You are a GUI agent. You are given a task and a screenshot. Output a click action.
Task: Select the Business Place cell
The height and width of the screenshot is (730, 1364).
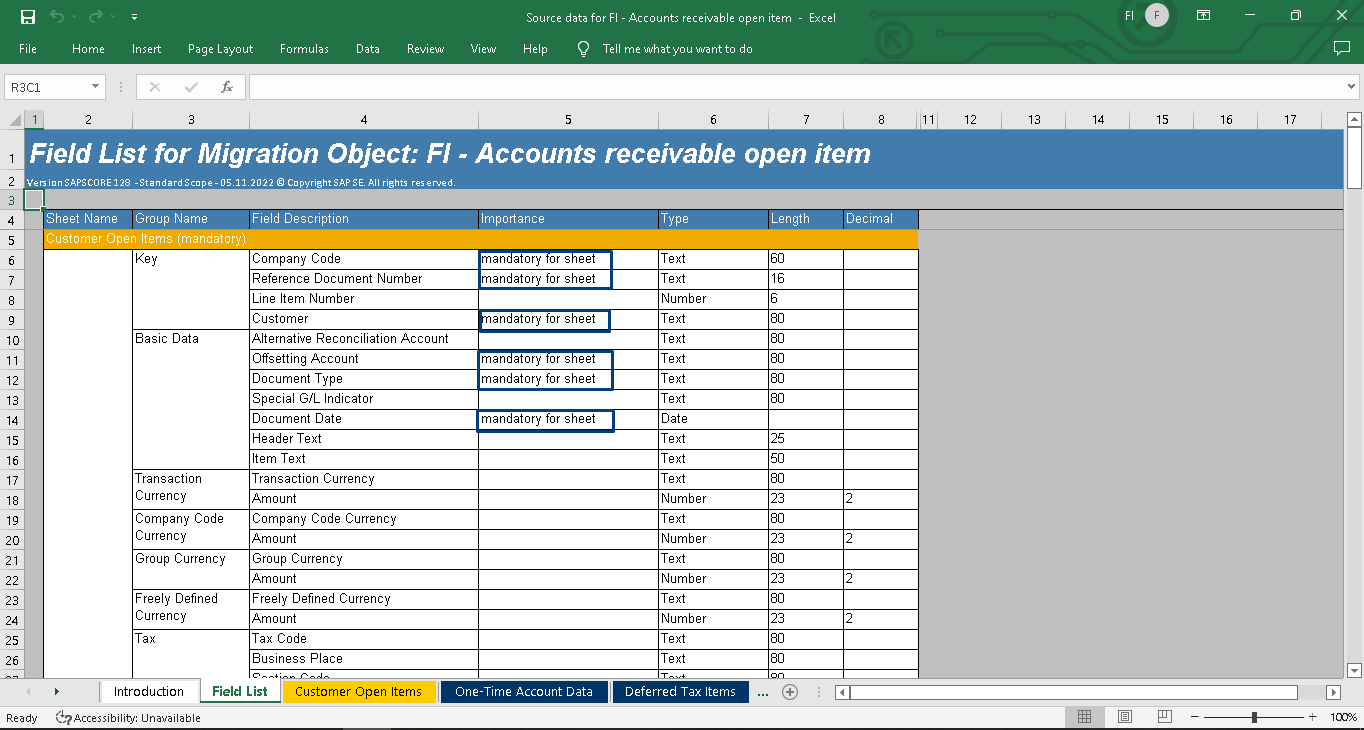[364, 659]
